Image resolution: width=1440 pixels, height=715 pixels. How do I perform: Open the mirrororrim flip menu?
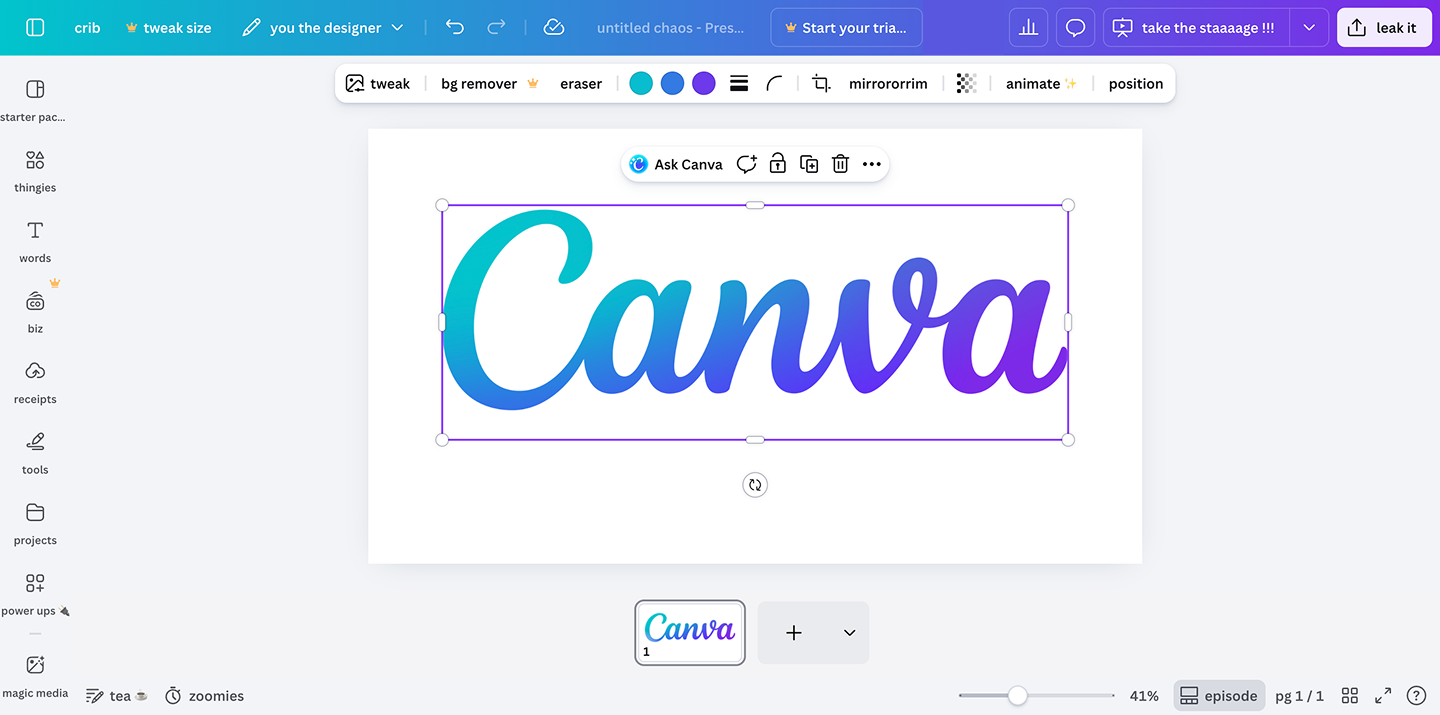pyautogui.click(x=888, y=84)
